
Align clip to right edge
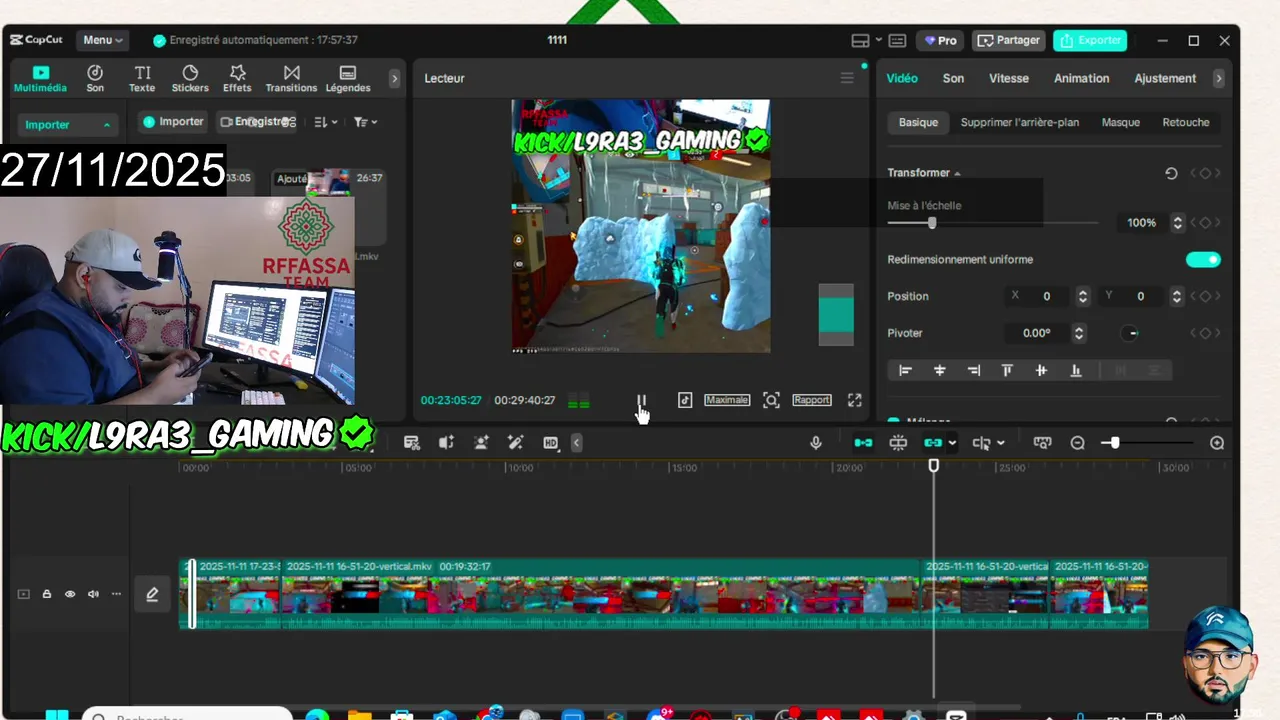[x=973, y=370]
